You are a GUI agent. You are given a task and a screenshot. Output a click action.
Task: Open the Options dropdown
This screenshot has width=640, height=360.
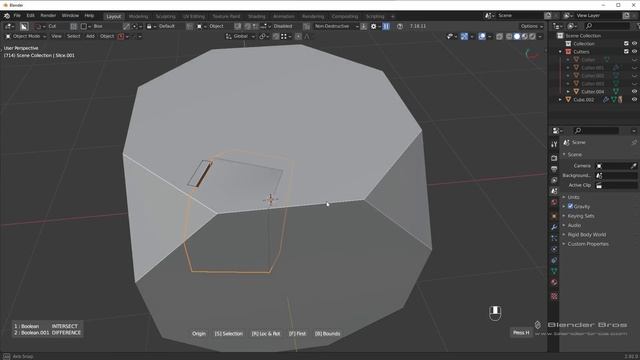532,26
